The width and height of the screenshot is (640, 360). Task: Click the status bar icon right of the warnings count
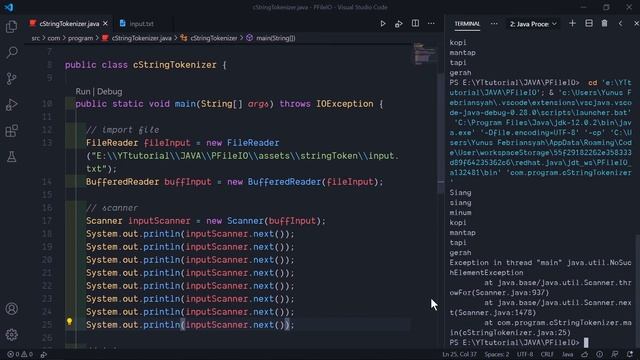click(43, 354)
